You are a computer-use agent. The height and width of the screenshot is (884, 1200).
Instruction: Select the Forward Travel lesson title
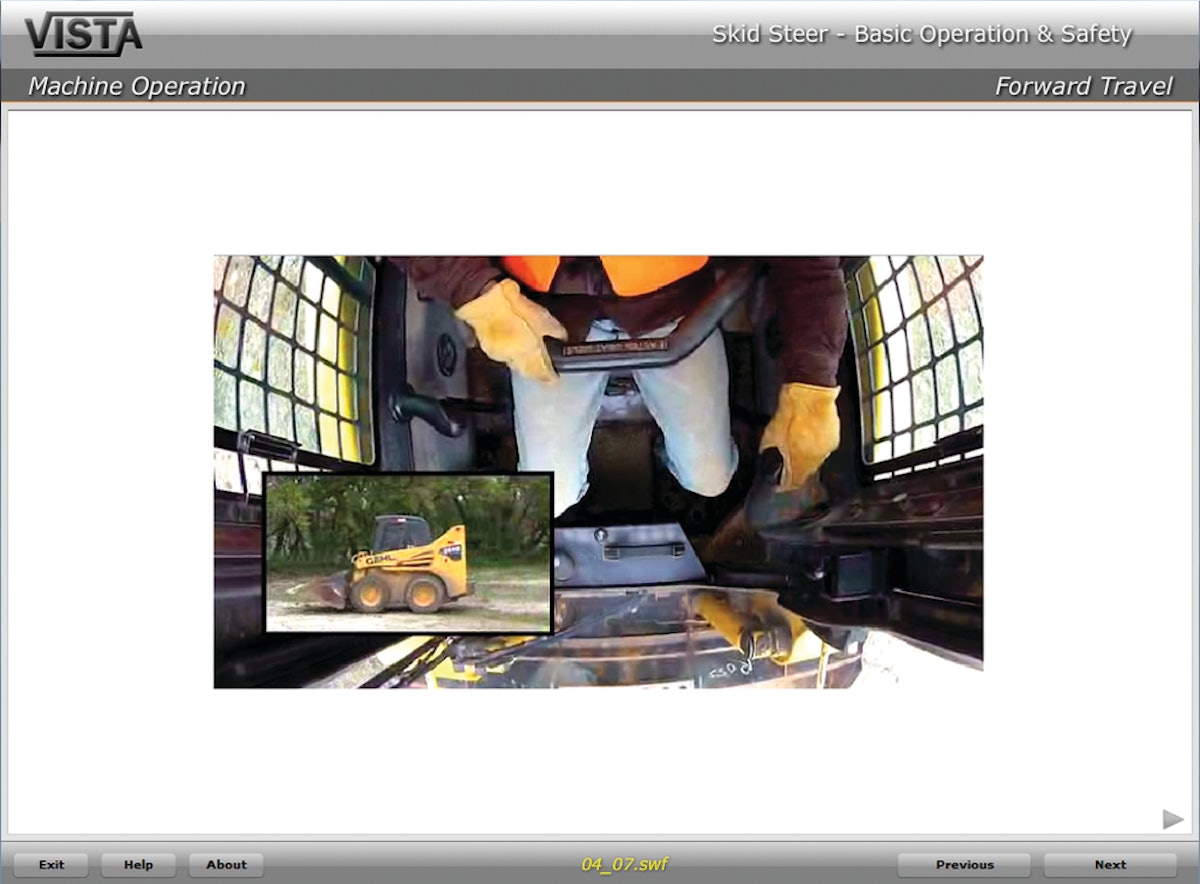[1084, 87]
